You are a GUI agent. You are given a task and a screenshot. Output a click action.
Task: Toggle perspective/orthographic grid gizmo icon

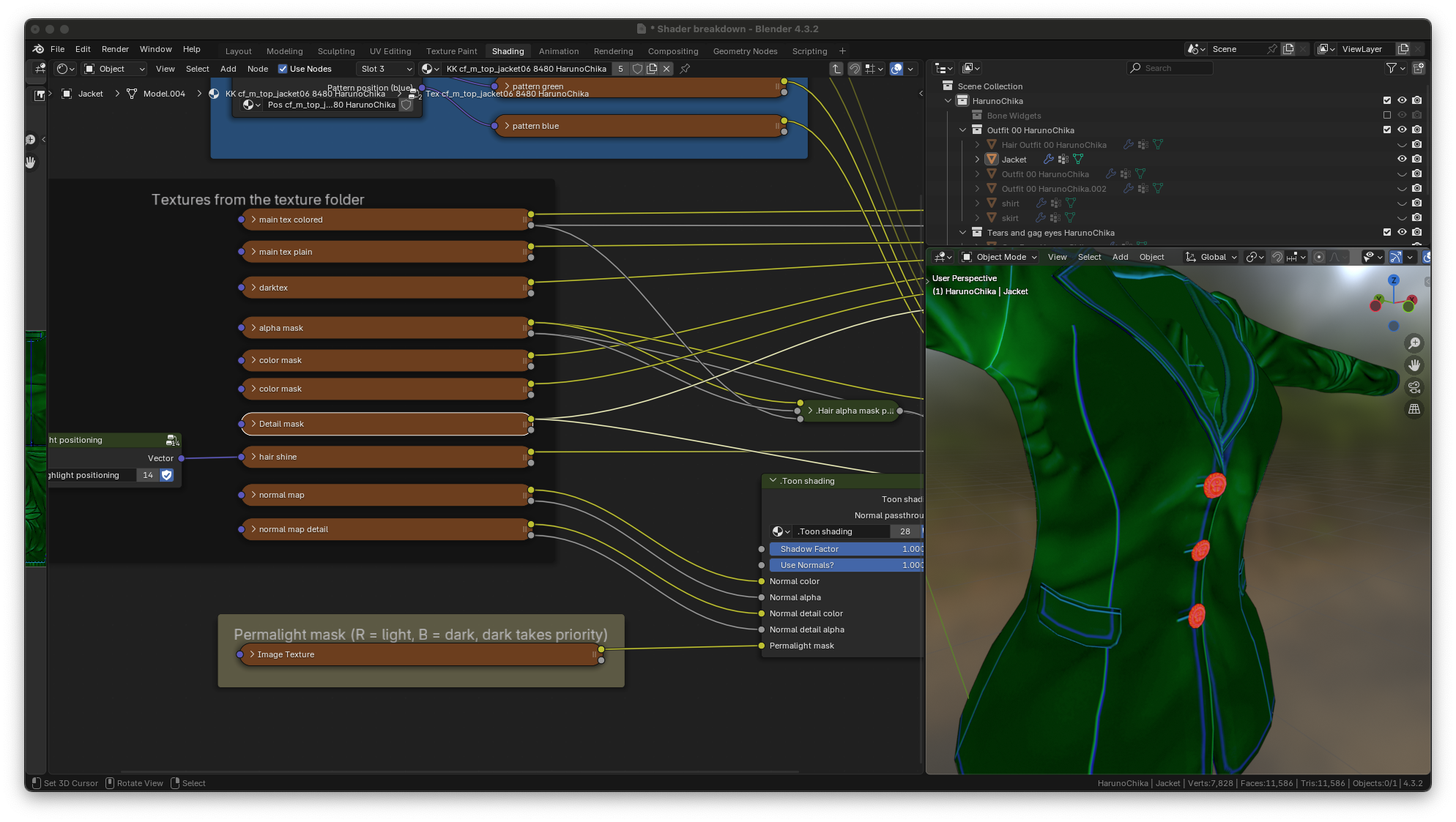coord(1414,409)
